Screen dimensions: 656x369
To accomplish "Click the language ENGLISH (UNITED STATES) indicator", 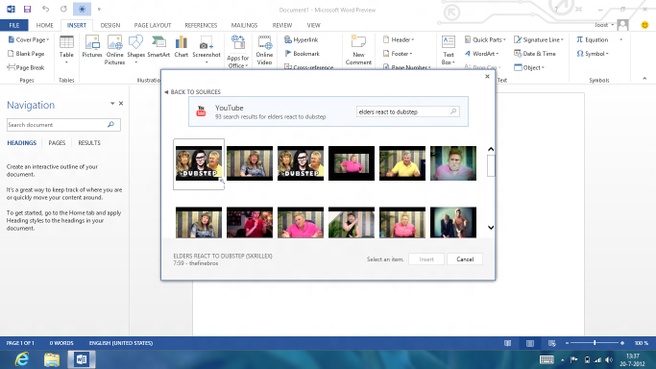I will [121, 343].
